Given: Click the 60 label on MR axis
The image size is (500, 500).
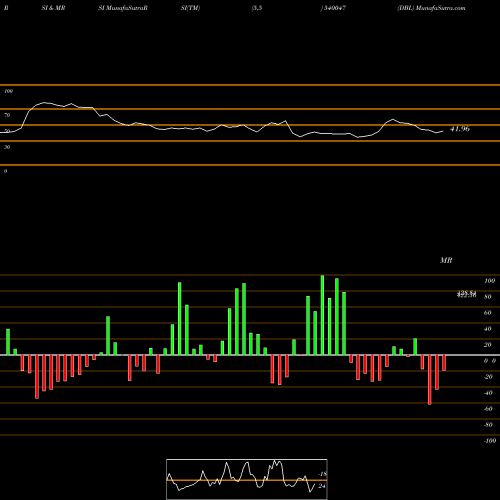Looking at the screenshot, I should tap(488, 313).
